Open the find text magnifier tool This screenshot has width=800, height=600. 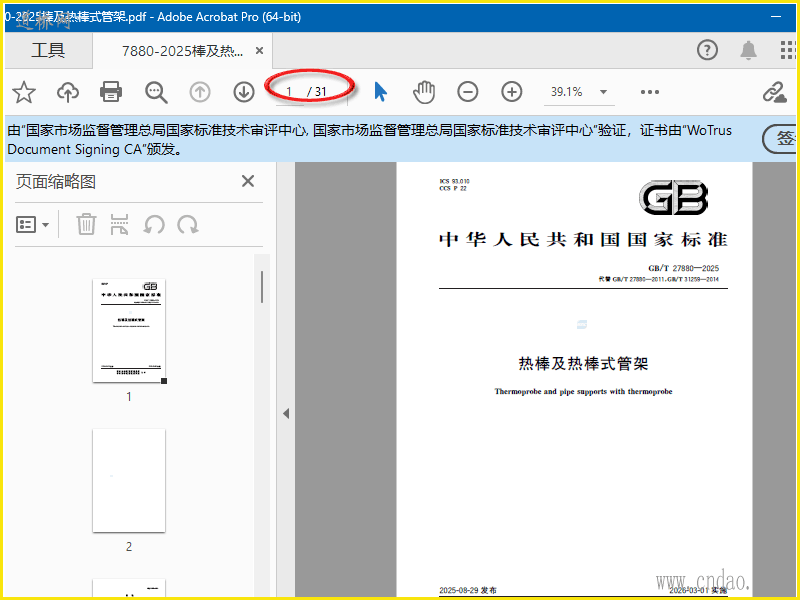point(156,92)
